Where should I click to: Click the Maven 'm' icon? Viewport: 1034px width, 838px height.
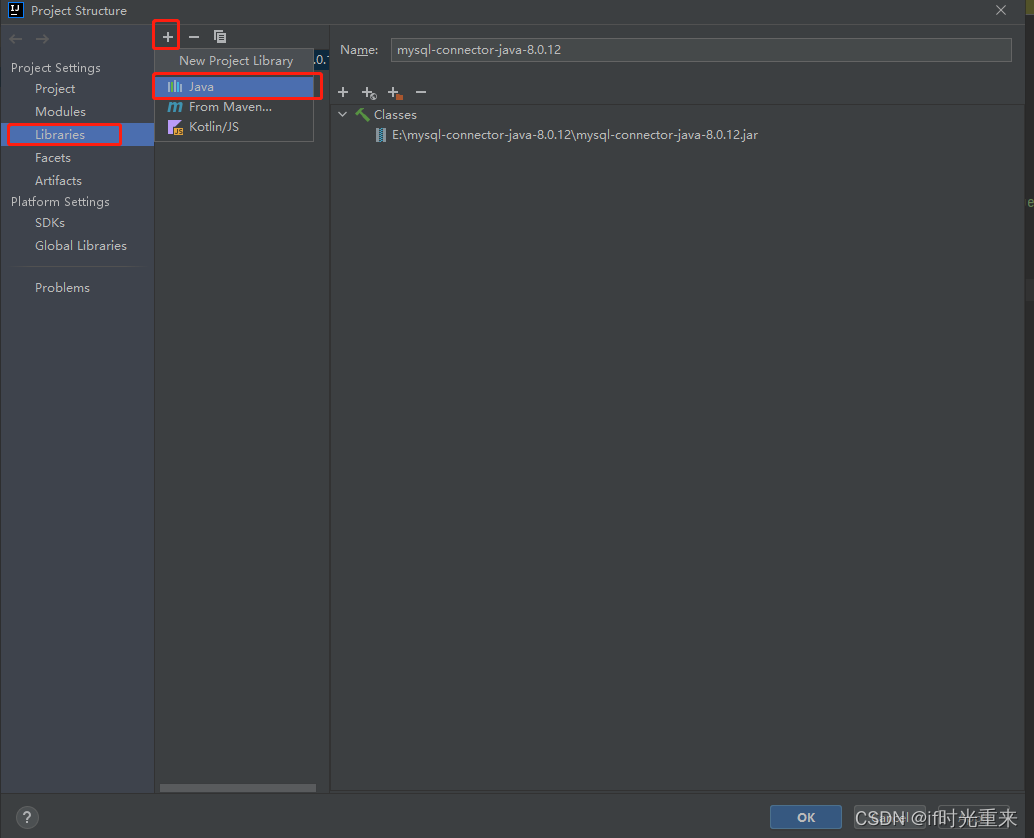point(175,107)
